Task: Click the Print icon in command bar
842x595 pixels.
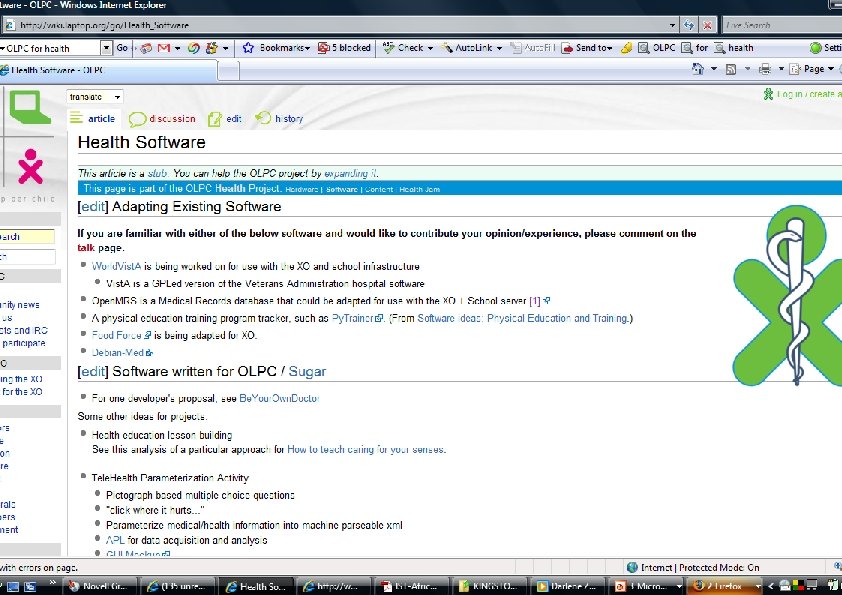Action: (765, 69)
